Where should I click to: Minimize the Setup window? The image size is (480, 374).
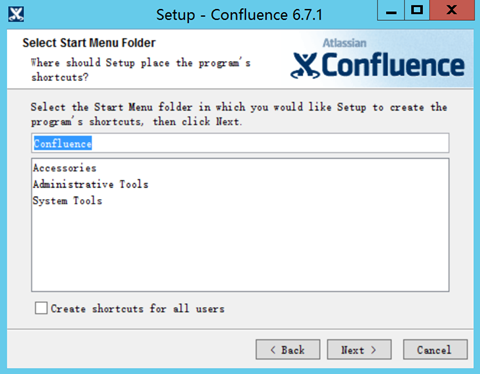[391, 10]
